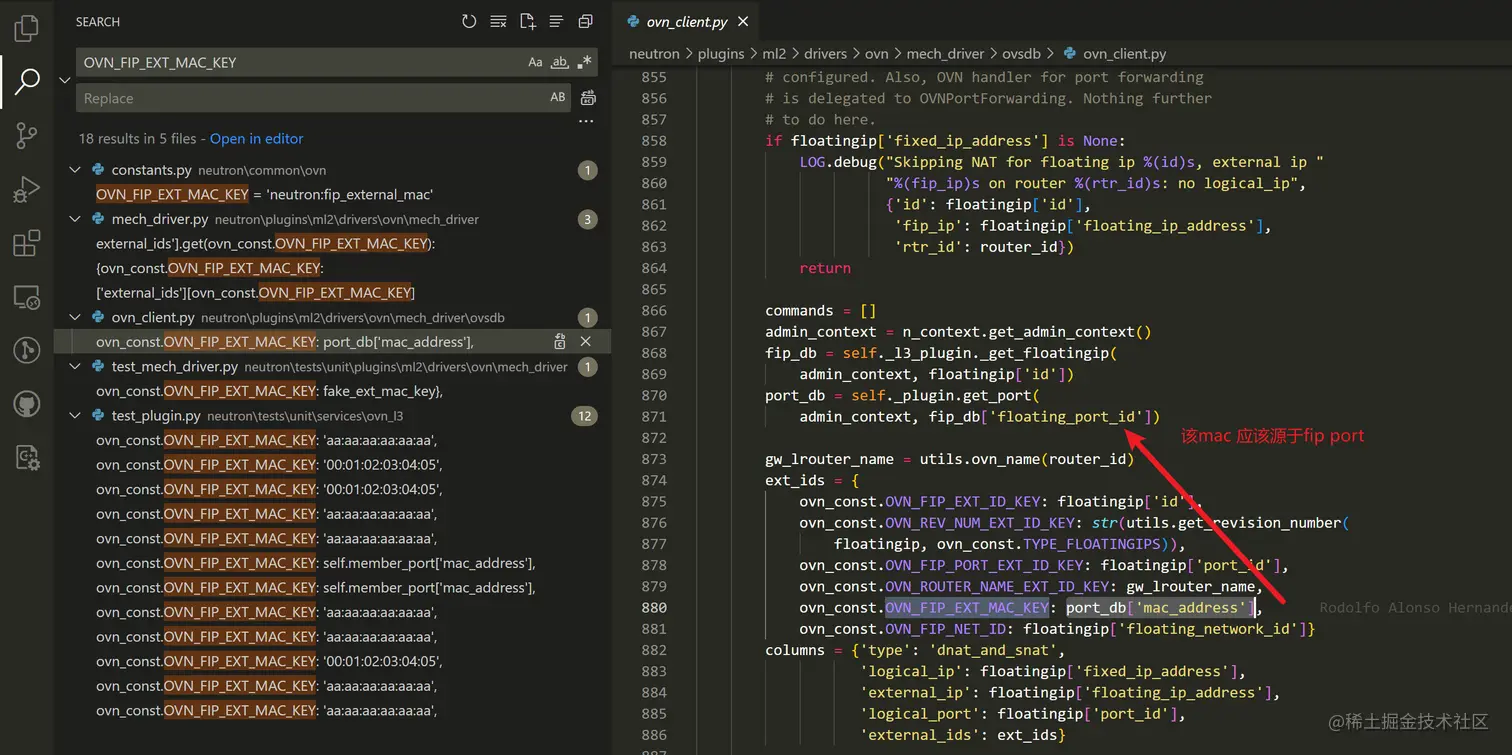This screenshot has height=755, width=1512.
Task: Clear all search results
Action: (x=498, y=22)
